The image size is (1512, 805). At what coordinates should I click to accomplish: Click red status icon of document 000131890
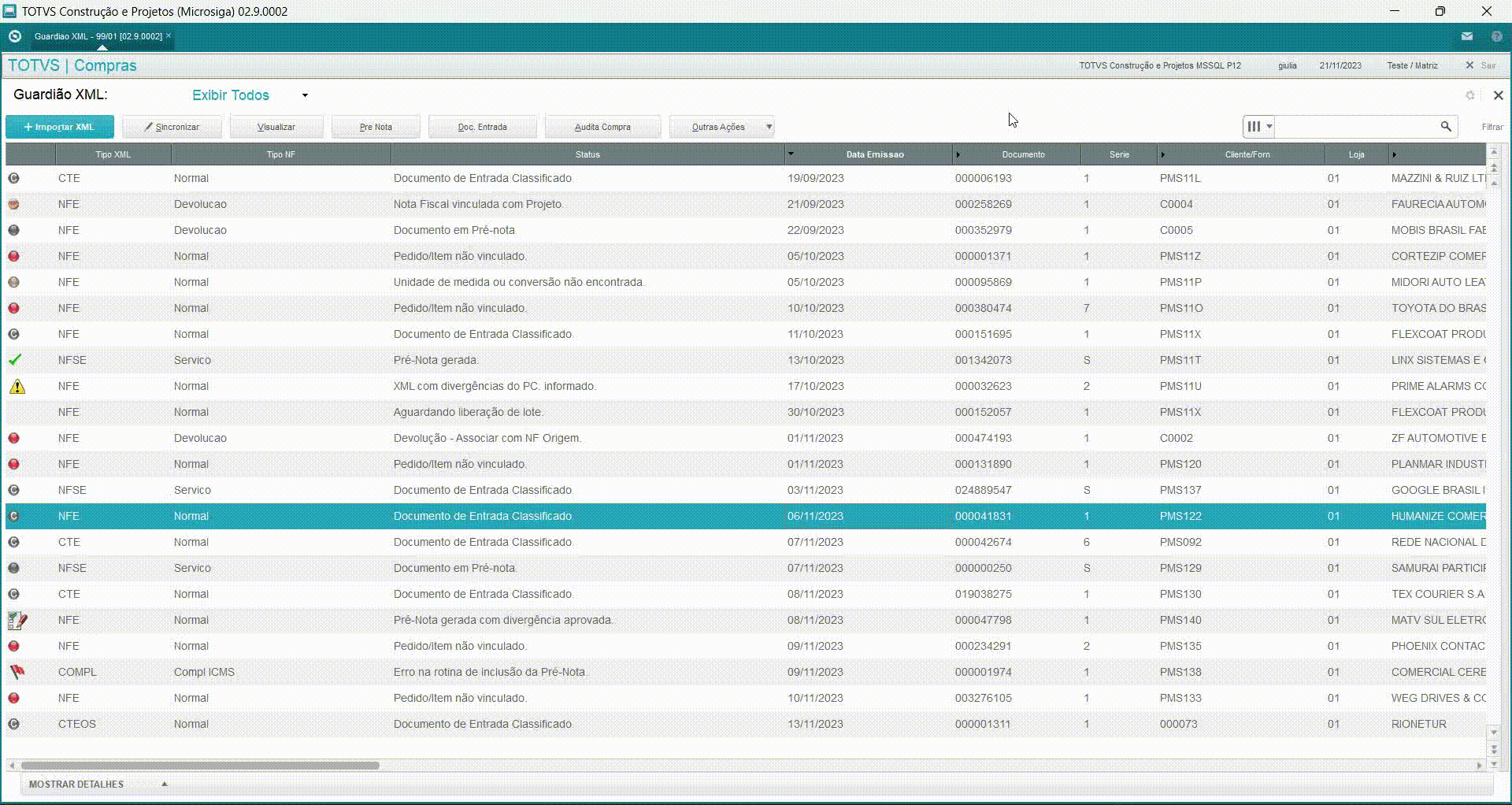(x=14, y=464)
